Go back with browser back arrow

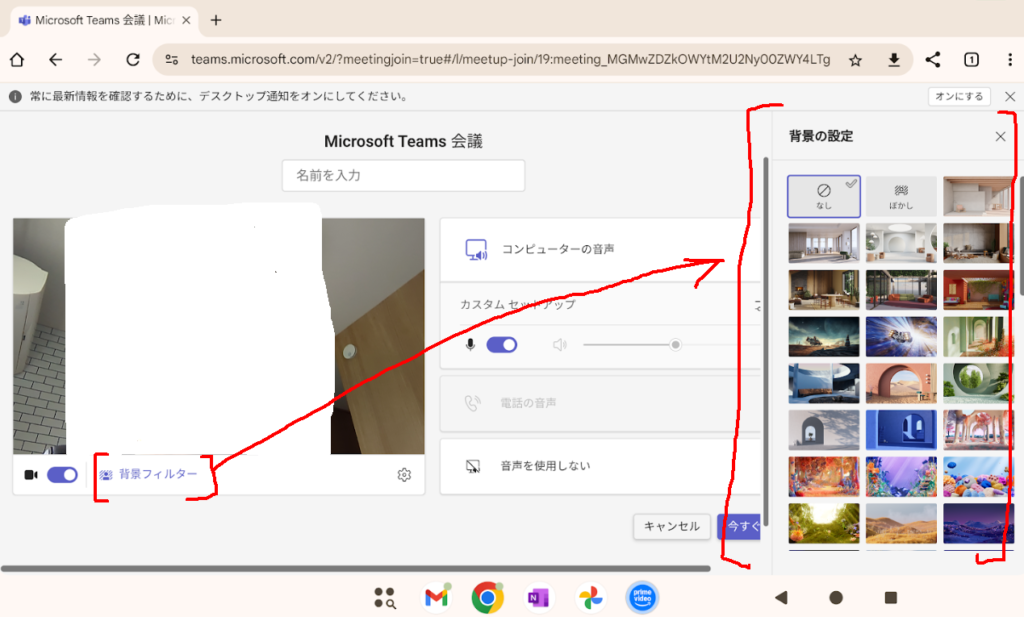56,60
